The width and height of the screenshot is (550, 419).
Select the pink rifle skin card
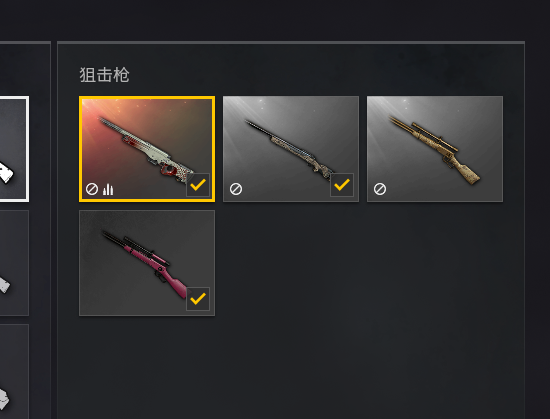pyautogui.click(x=147, y=263)
